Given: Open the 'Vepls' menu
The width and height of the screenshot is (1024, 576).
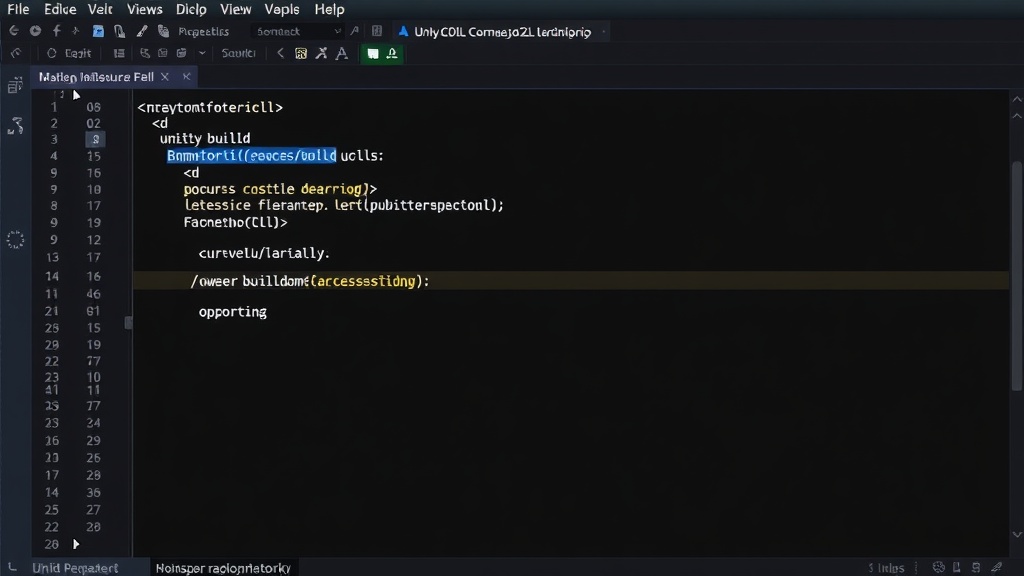Looking at the screenshot, I should point(282,9).
